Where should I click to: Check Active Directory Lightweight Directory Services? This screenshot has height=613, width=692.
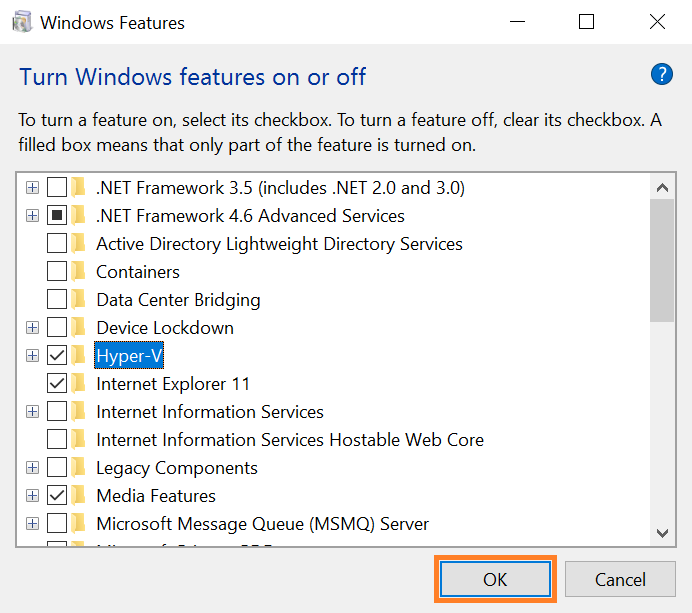click(57, 244)
